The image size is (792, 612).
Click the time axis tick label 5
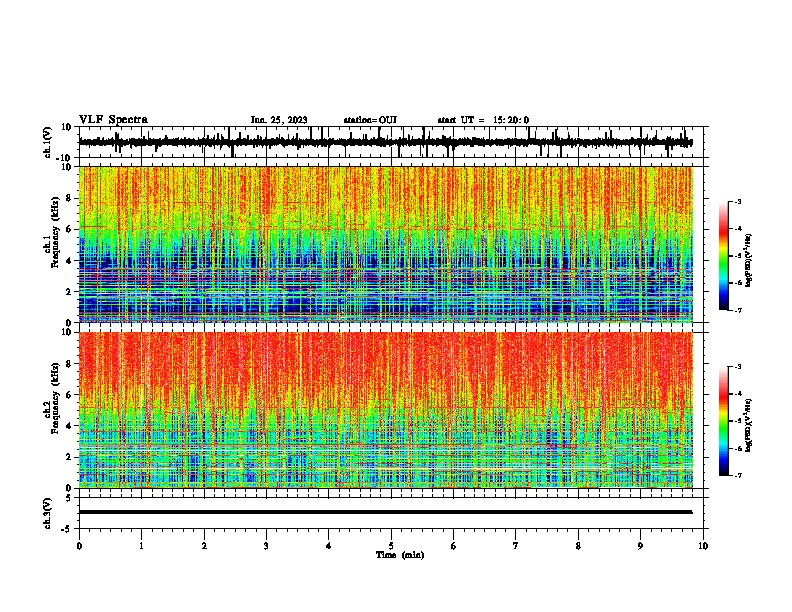tap(391, 546)
